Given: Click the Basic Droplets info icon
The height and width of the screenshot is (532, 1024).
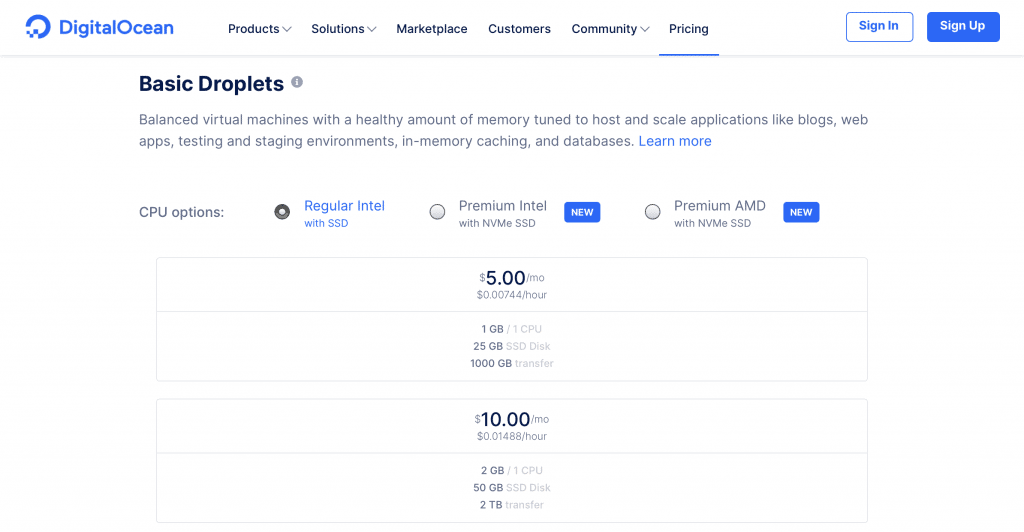Looking at the screenshot, I should [297, 82].
